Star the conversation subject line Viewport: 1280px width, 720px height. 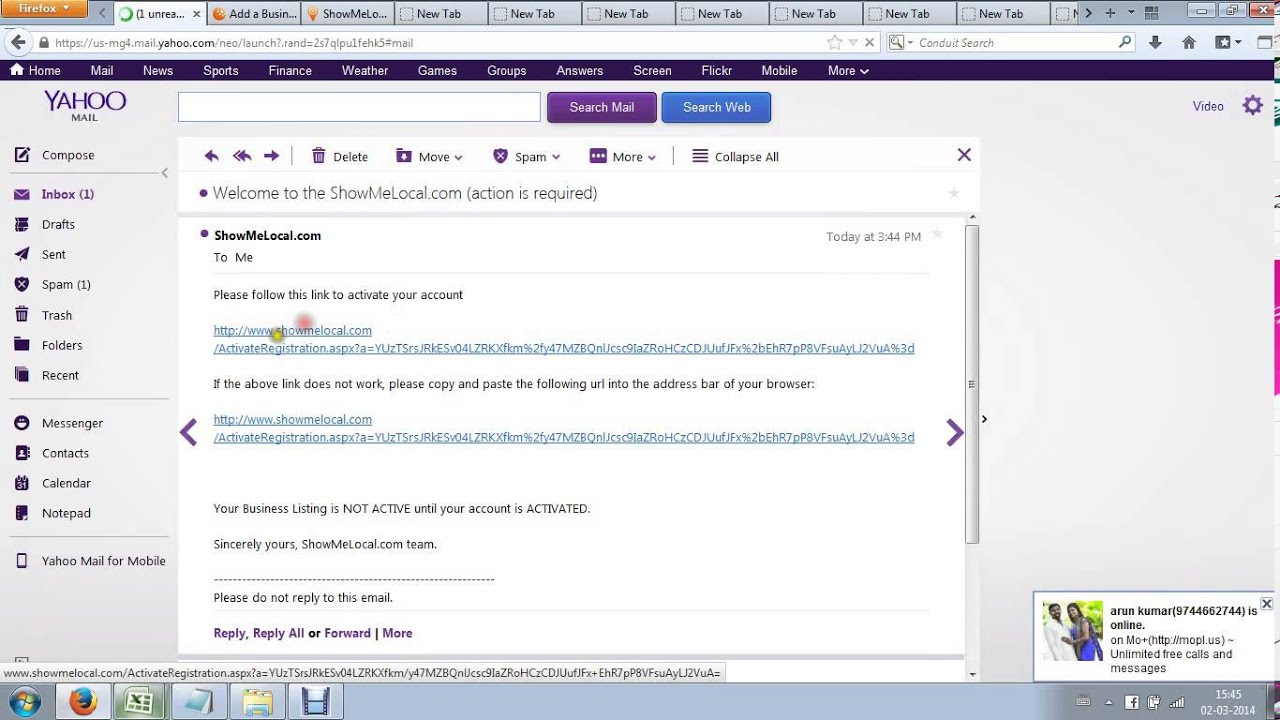click(954, 193)
